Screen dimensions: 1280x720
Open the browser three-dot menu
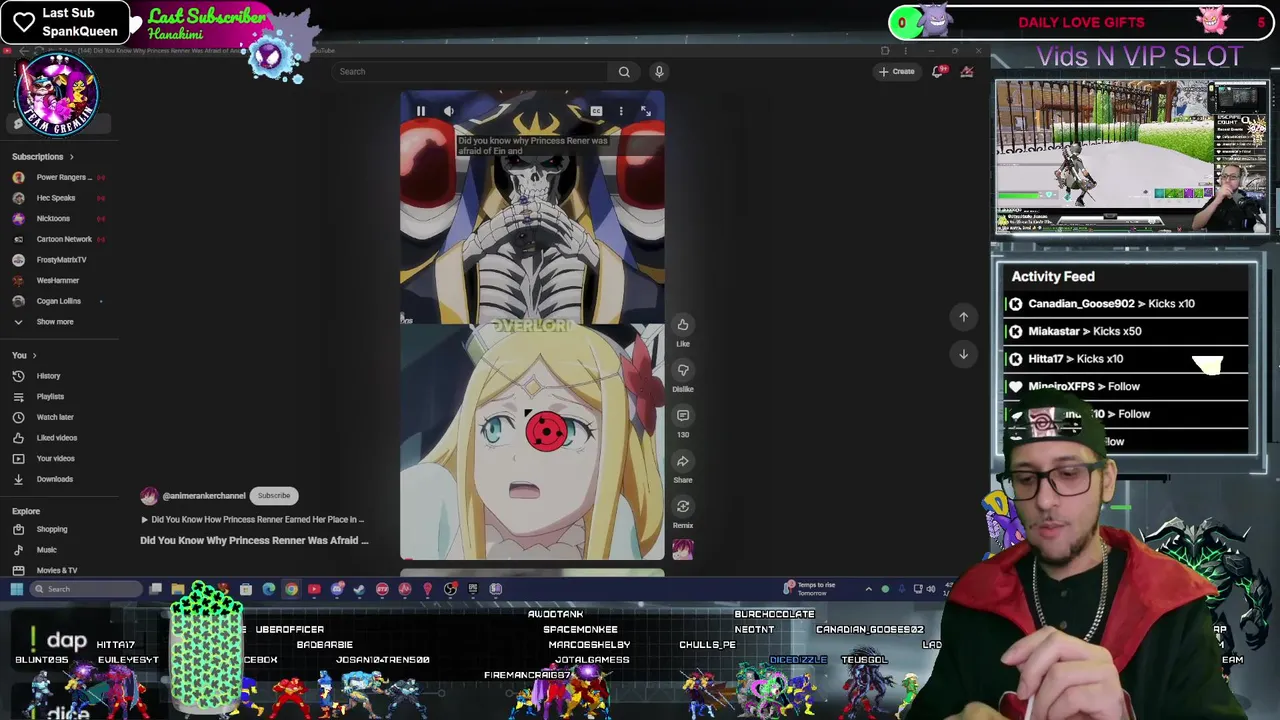click(x=906, y=50)
